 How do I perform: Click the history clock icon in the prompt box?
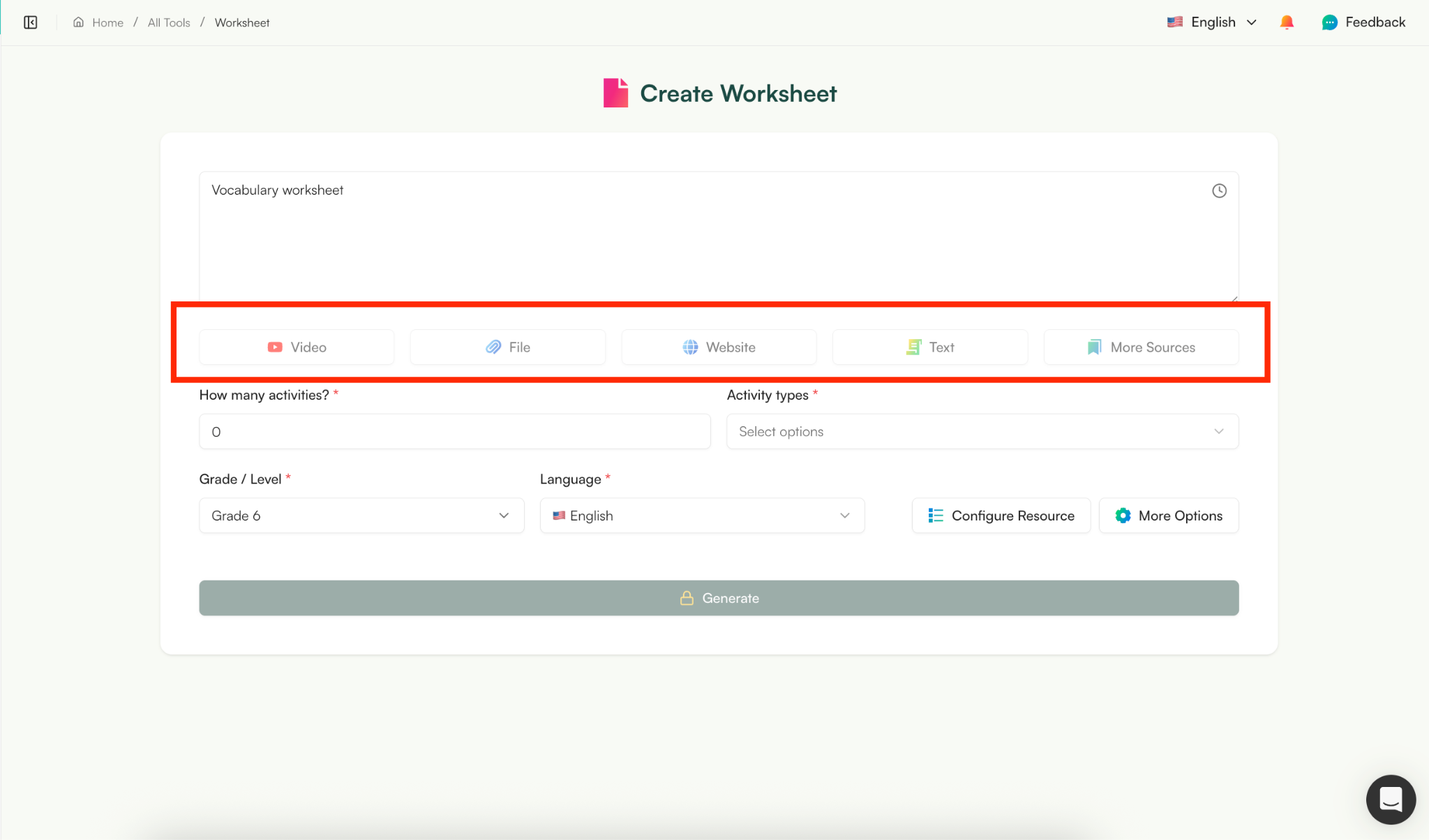1218,190
